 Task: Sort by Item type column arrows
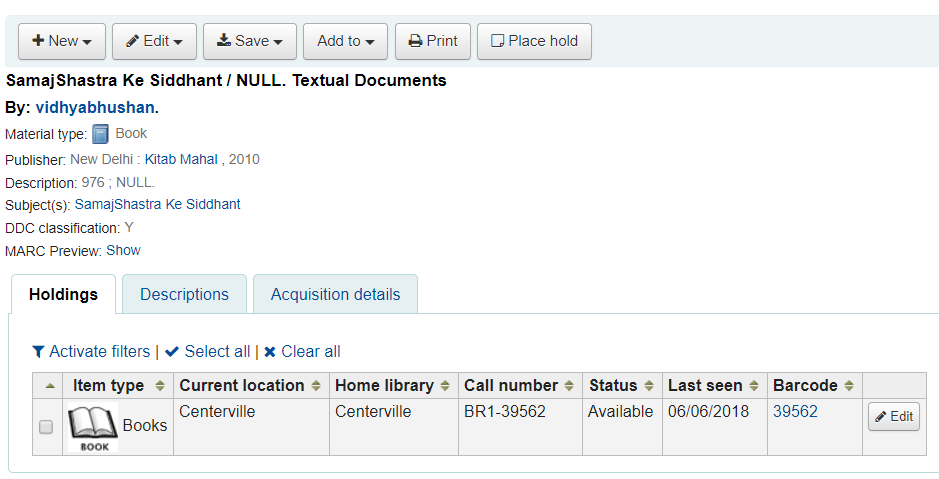[160, 386]
